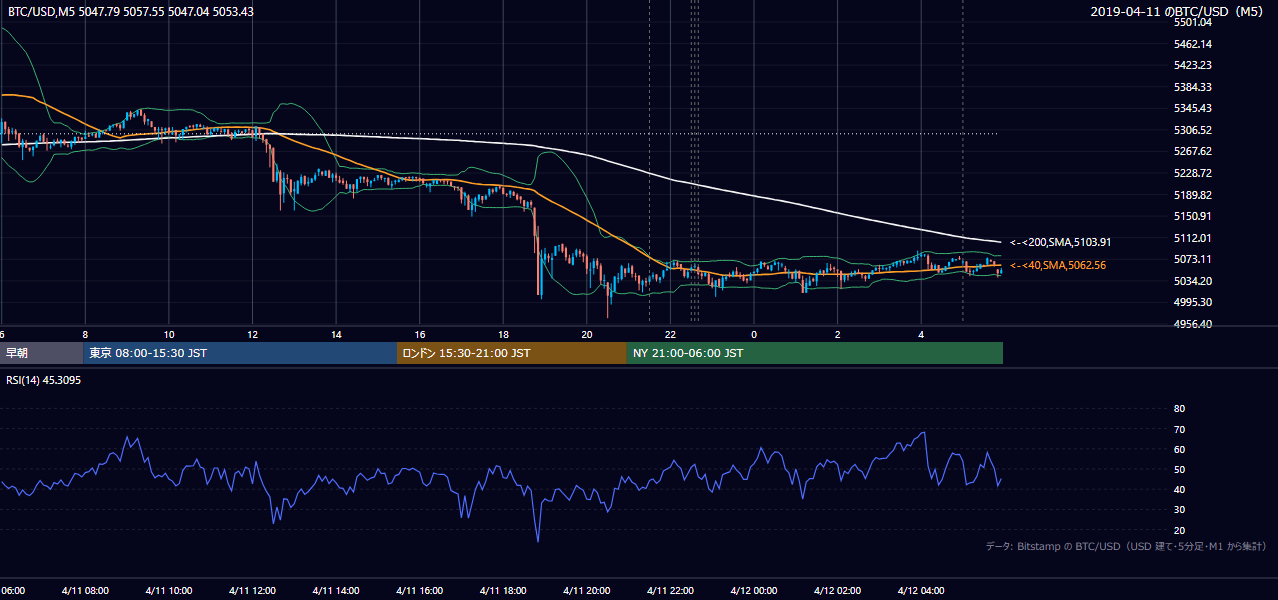Click the Bitstamp data source note
Screen dimensions: 1278x600
click(1126, 546)
